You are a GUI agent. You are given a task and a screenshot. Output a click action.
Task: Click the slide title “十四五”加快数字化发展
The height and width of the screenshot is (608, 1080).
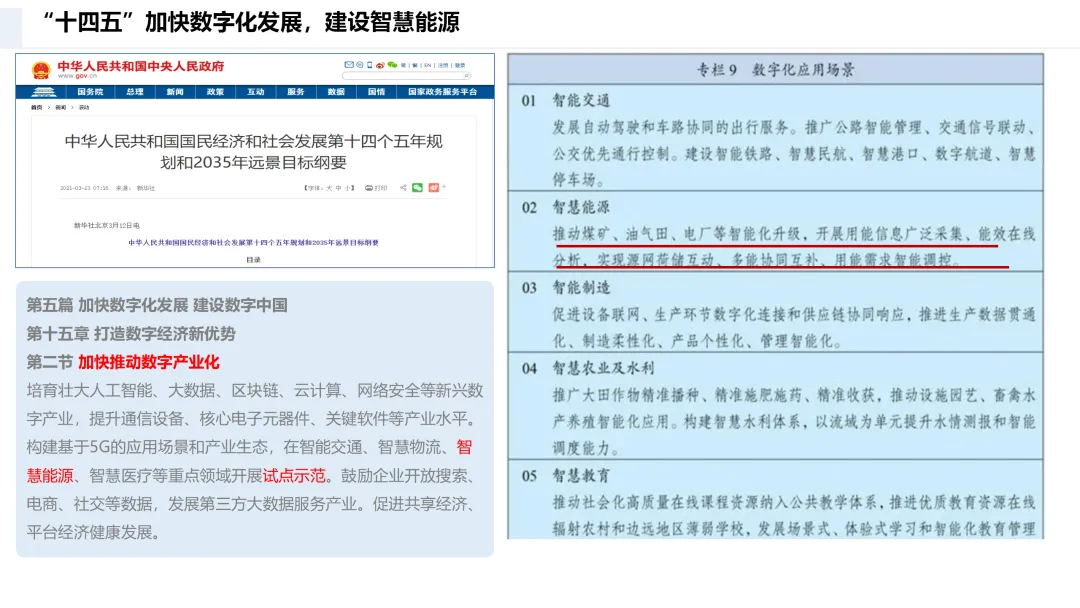251,23
